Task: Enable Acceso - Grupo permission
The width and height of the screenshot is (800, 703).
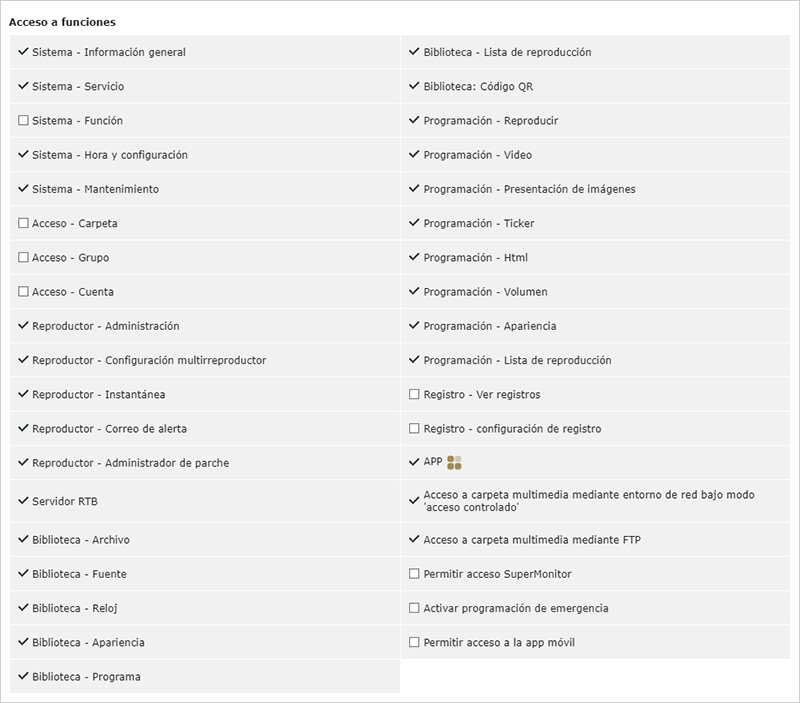Action: point(23,257)
